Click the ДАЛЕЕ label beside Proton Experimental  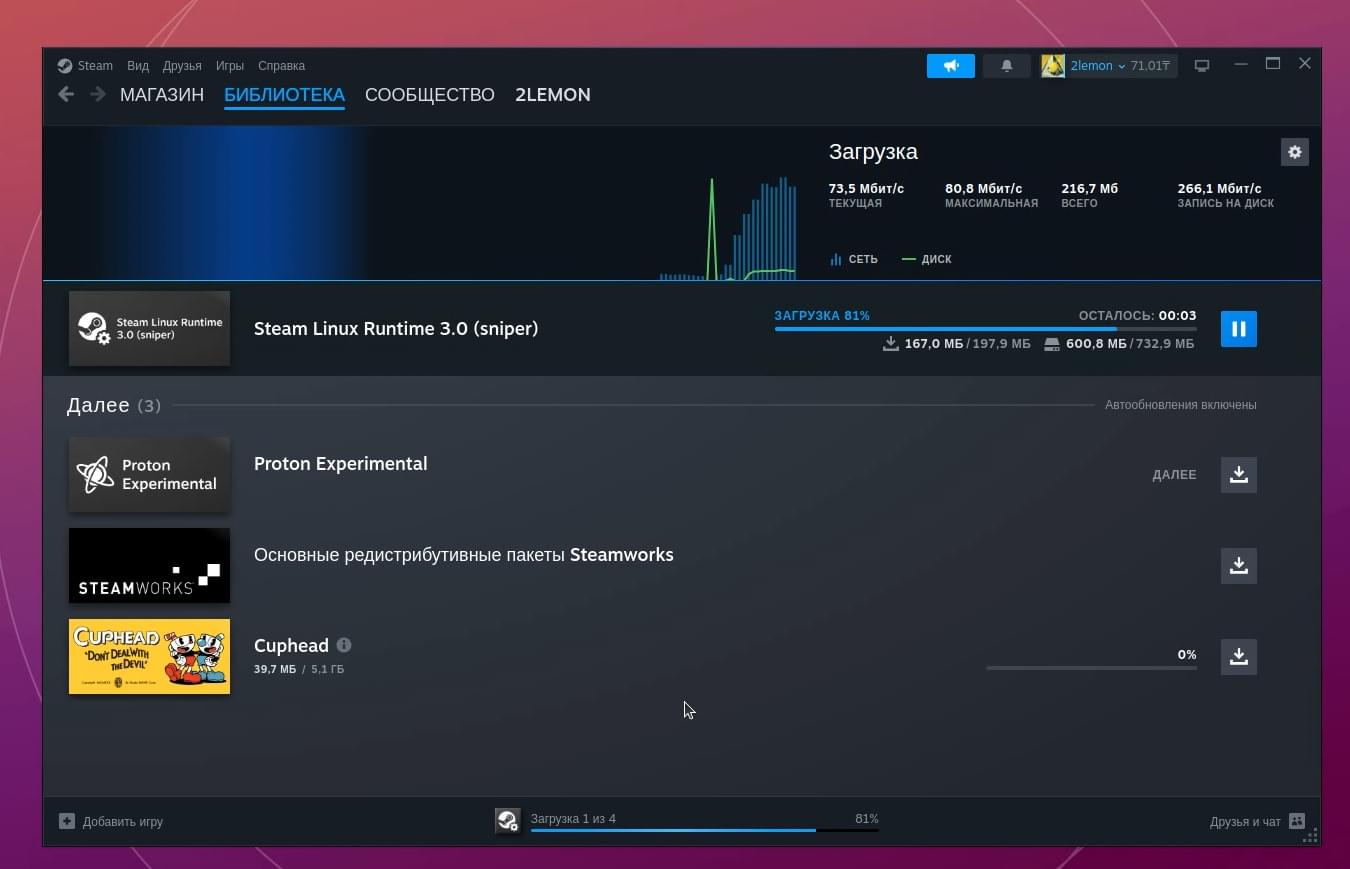tap(1174, 475)
